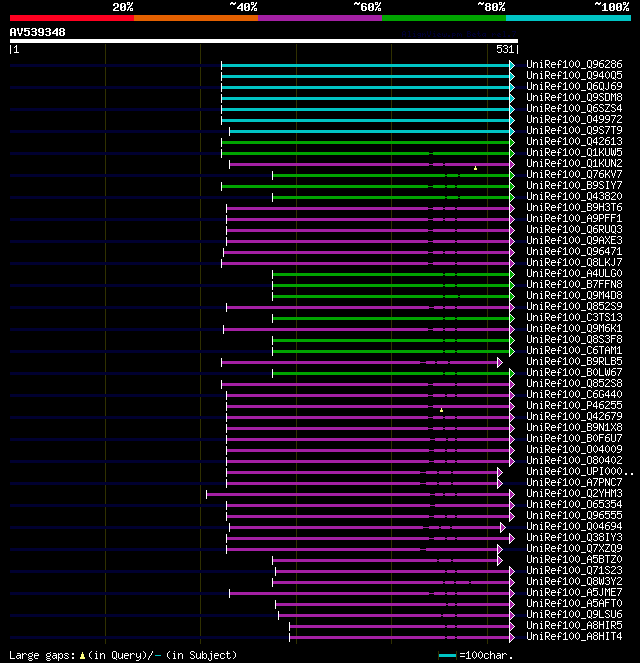The height and width of the screenshot is (663, 640).
Task: Click the red 20% identity legend segment
Action: coord(72,18)
